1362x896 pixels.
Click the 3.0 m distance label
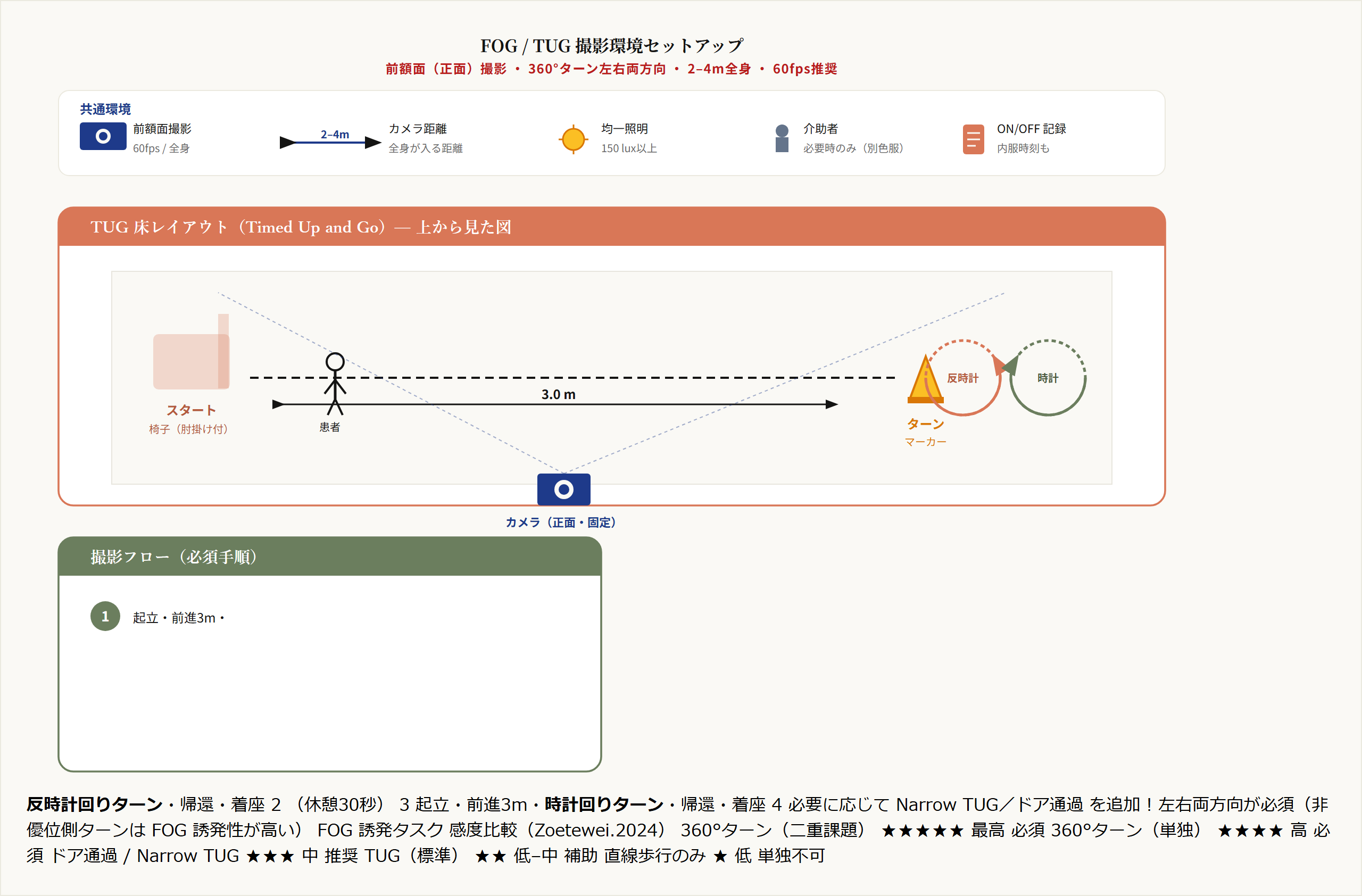coord(558,394)
